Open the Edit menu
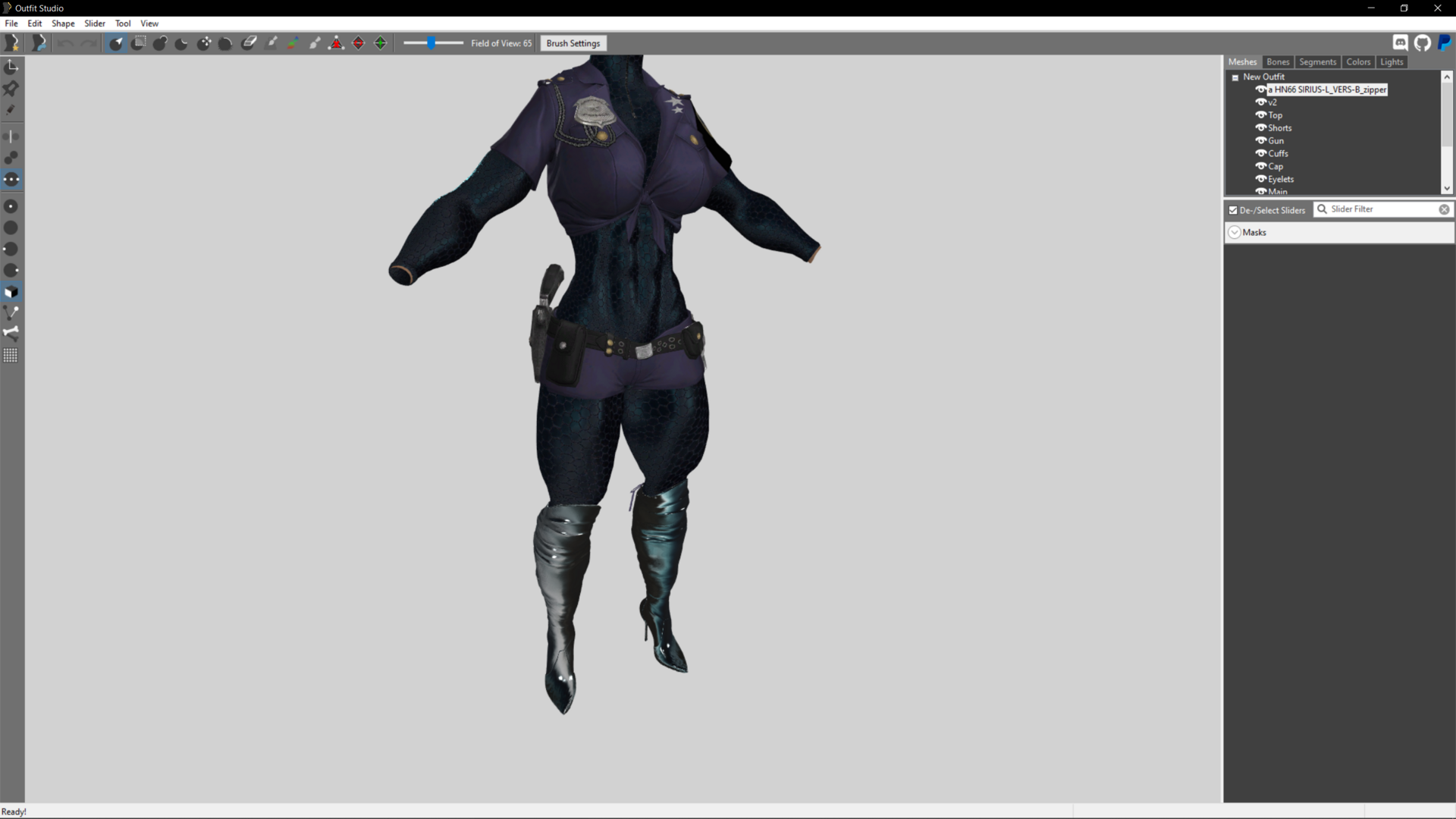 point(35,24)
